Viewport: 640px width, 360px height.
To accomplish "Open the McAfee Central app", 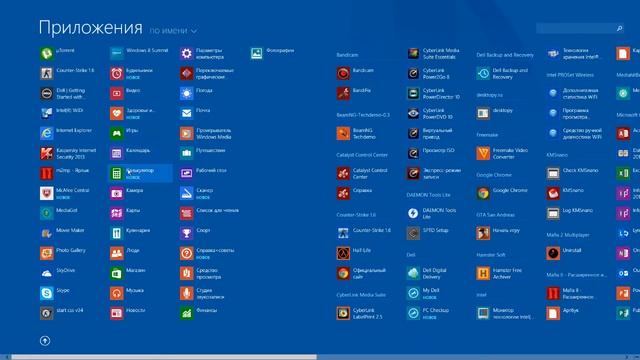I will tap(65, 193).
